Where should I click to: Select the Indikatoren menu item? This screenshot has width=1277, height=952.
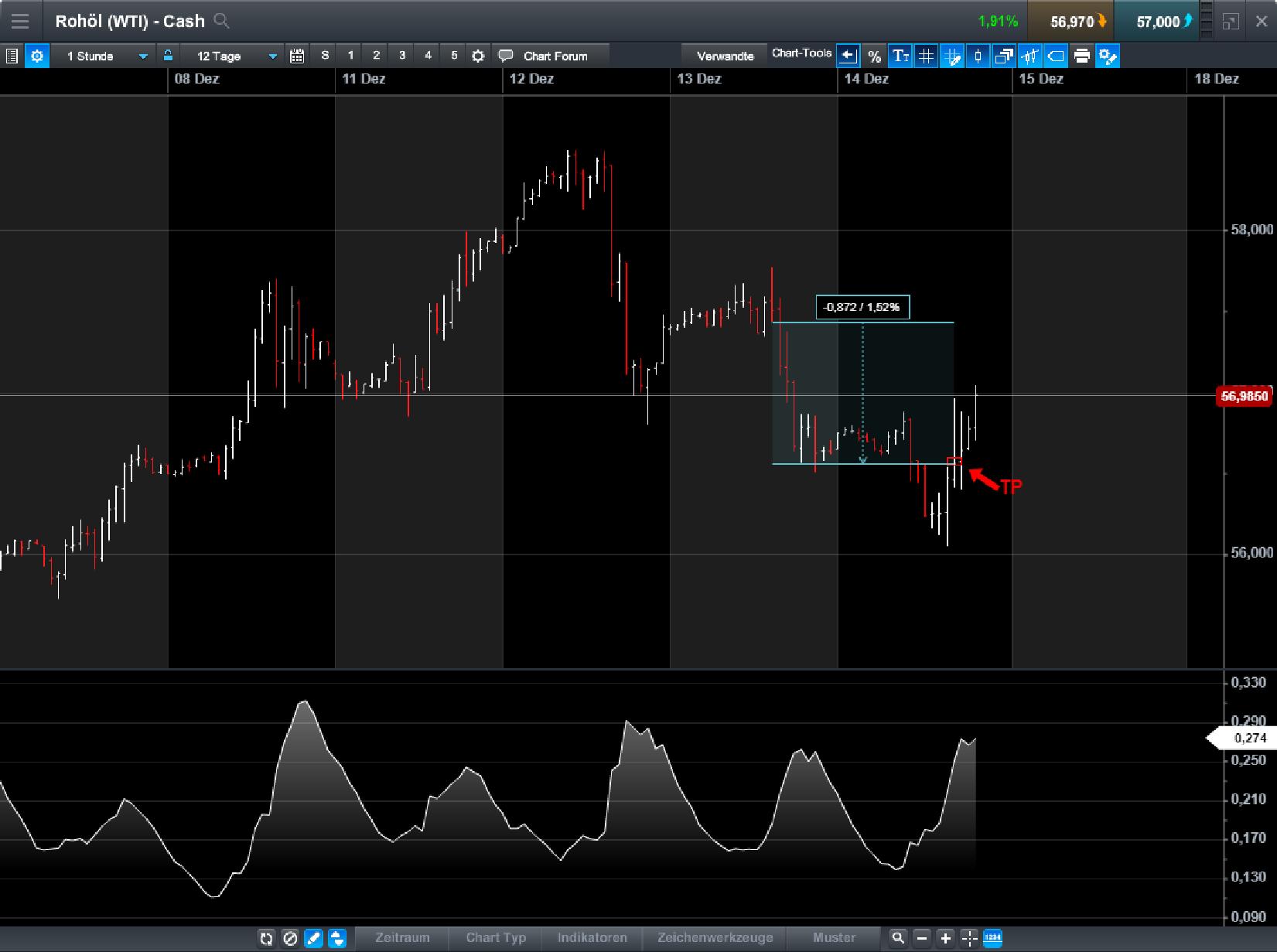tap(592, 938)
